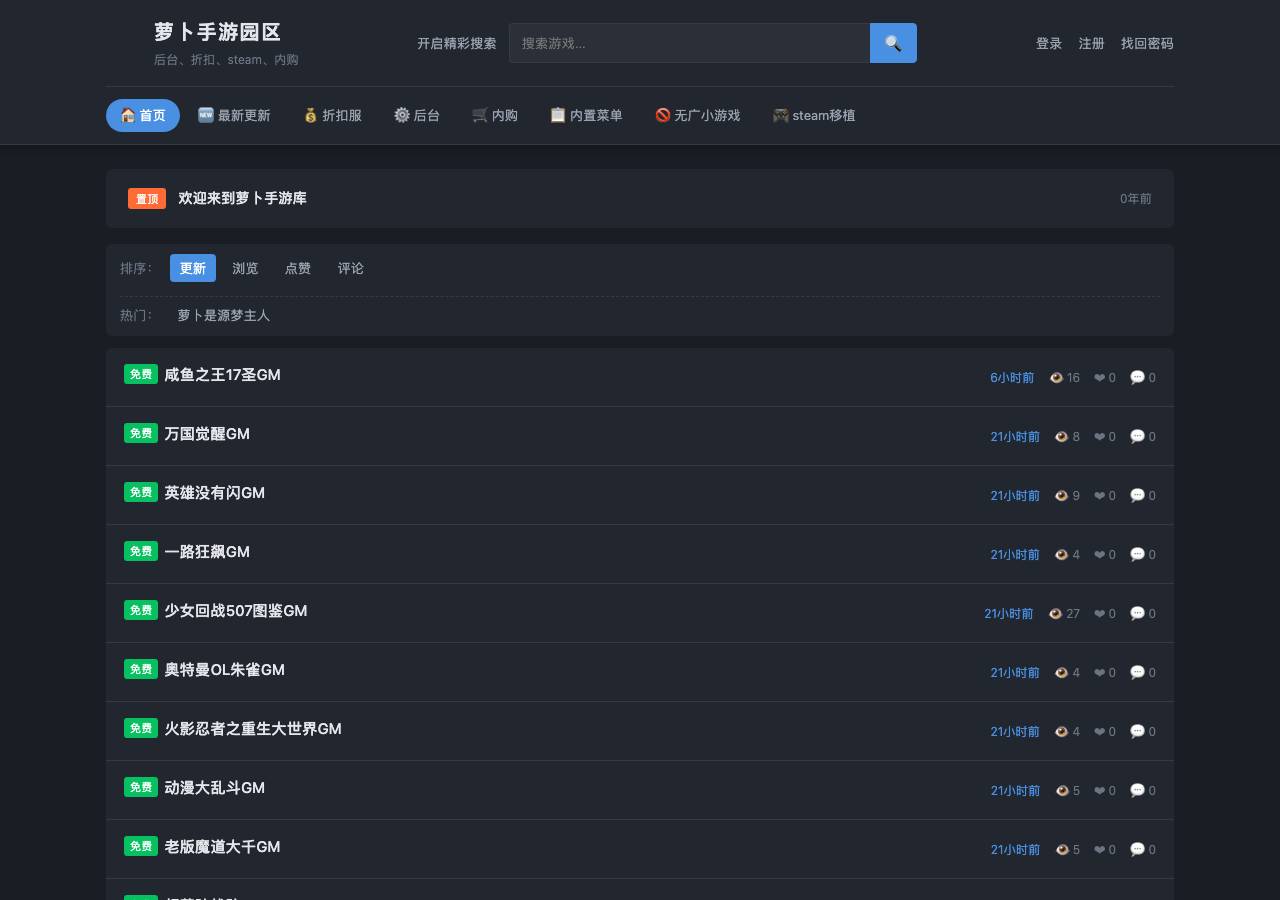This screenshot has height=900, width=1280.
Task: Open the 登录 link
Action: 1049,43
